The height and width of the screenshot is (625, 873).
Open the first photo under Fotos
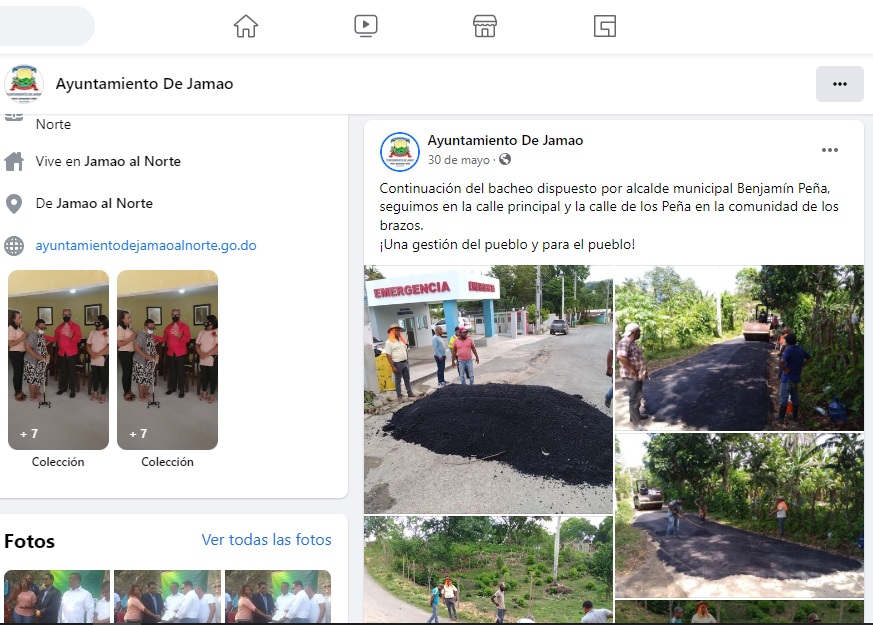point(57,596)
